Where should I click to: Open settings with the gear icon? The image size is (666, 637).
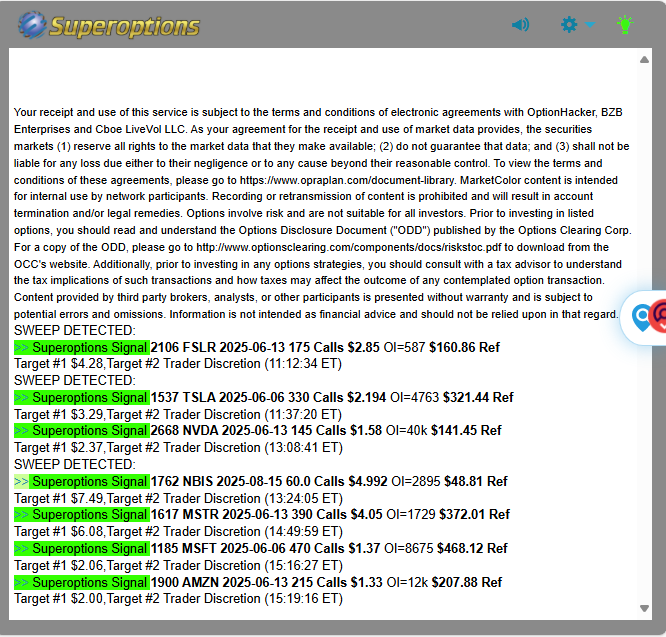(569, 25)
